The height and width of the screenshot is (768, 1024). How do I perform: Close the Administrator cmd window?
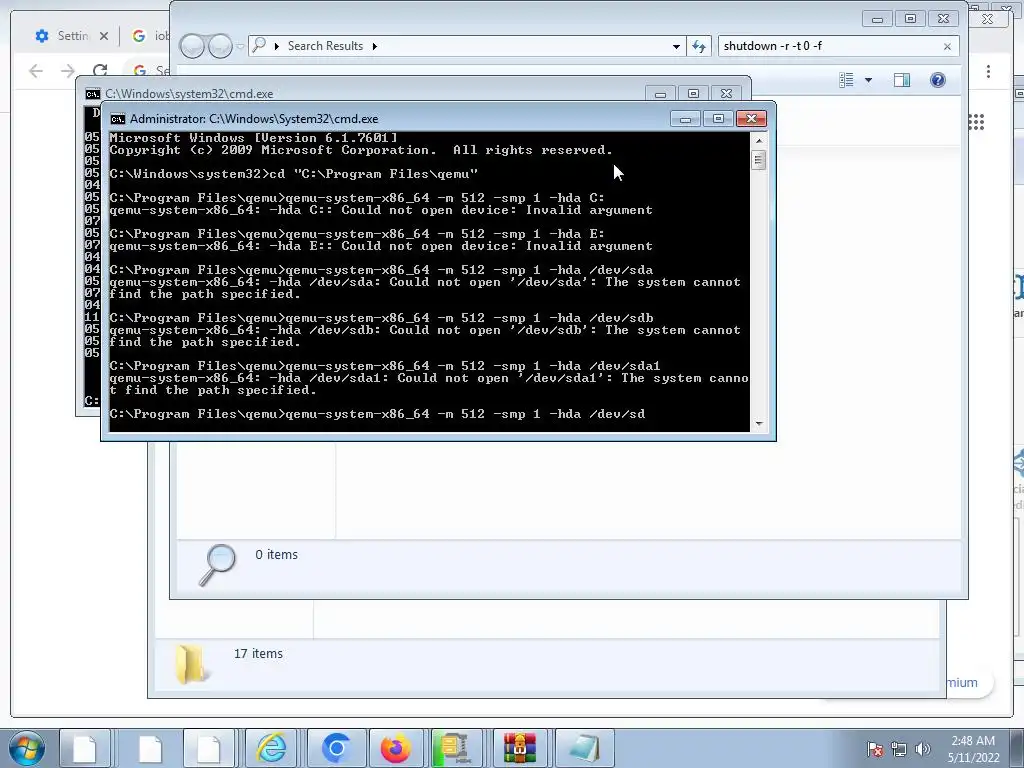click(751, 118)
